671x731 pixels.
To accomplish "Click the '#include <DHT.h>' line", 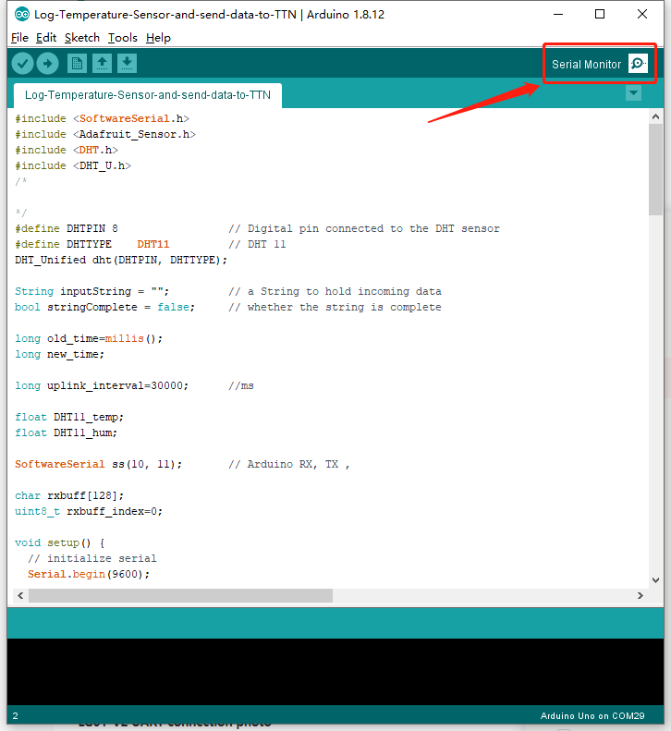I will tap(67, 150).
